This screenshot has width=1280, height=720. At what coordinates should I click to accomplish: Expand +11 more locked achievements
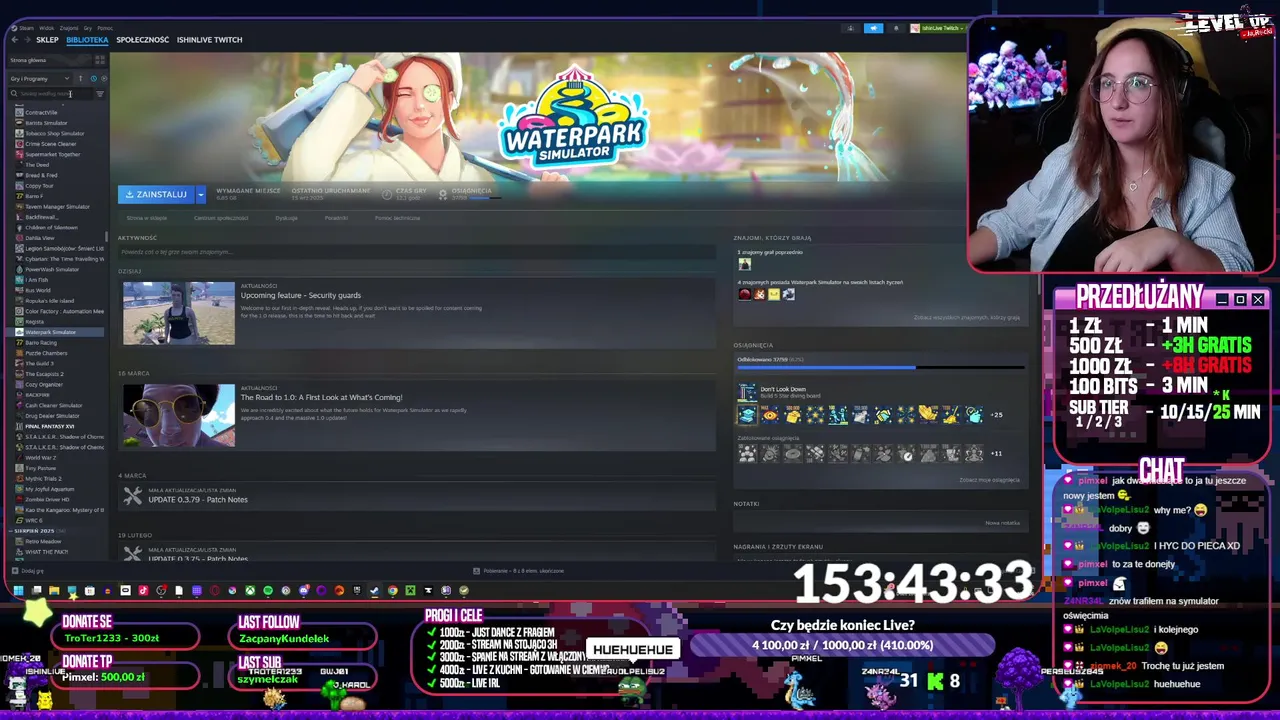click(x=996, y=454)
